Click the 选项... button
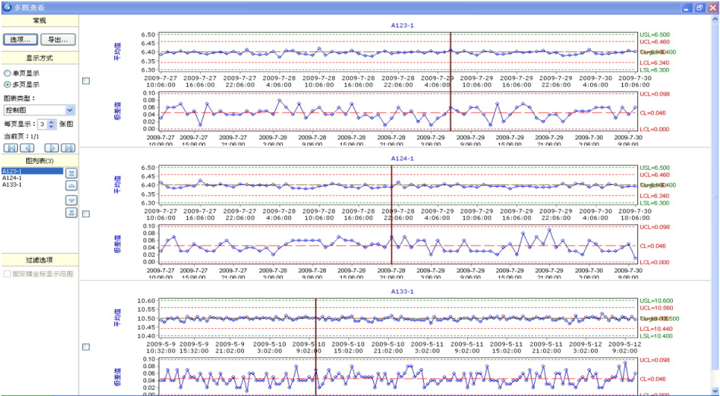 coord(20,40)
